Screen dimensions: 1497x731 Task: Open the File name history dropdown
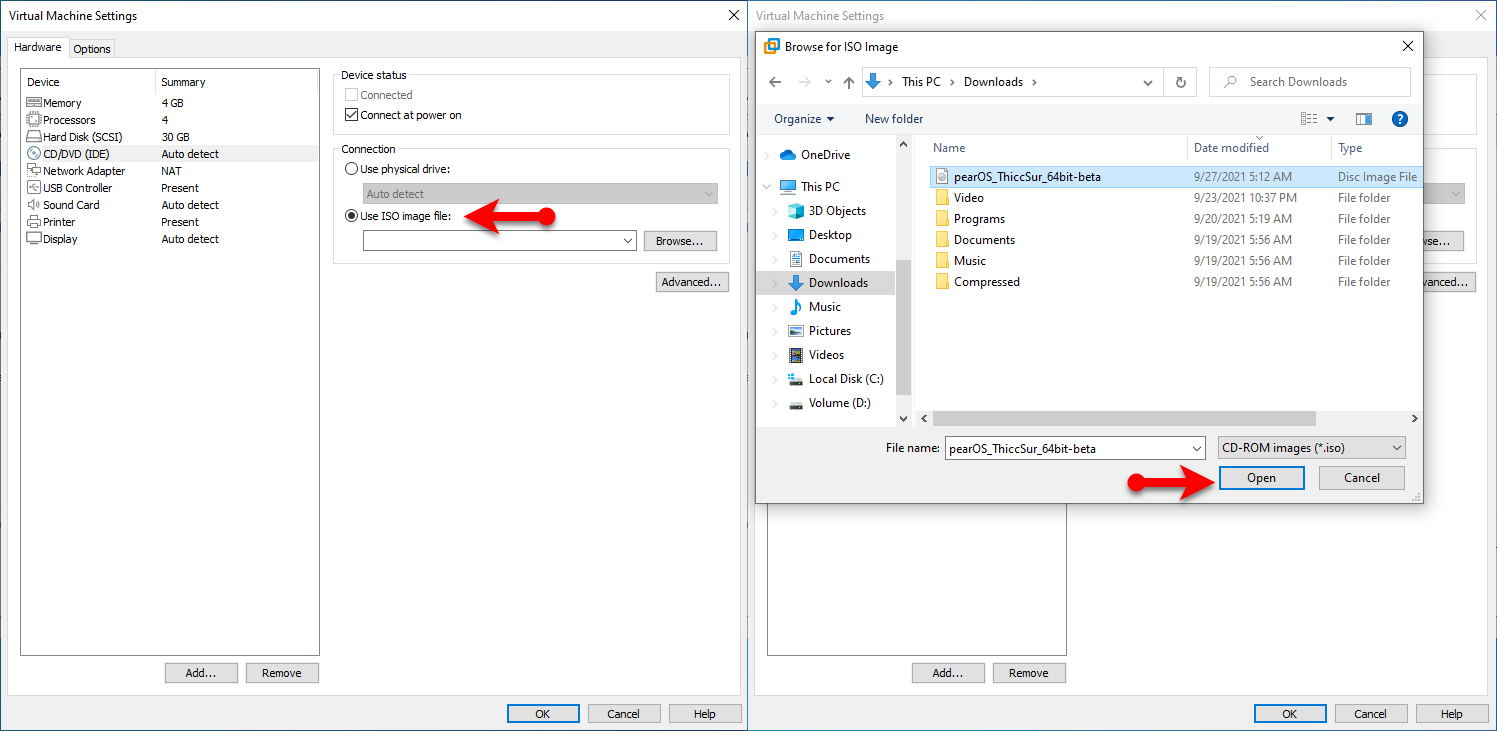pyautogui.click(x=1197, y=448)
